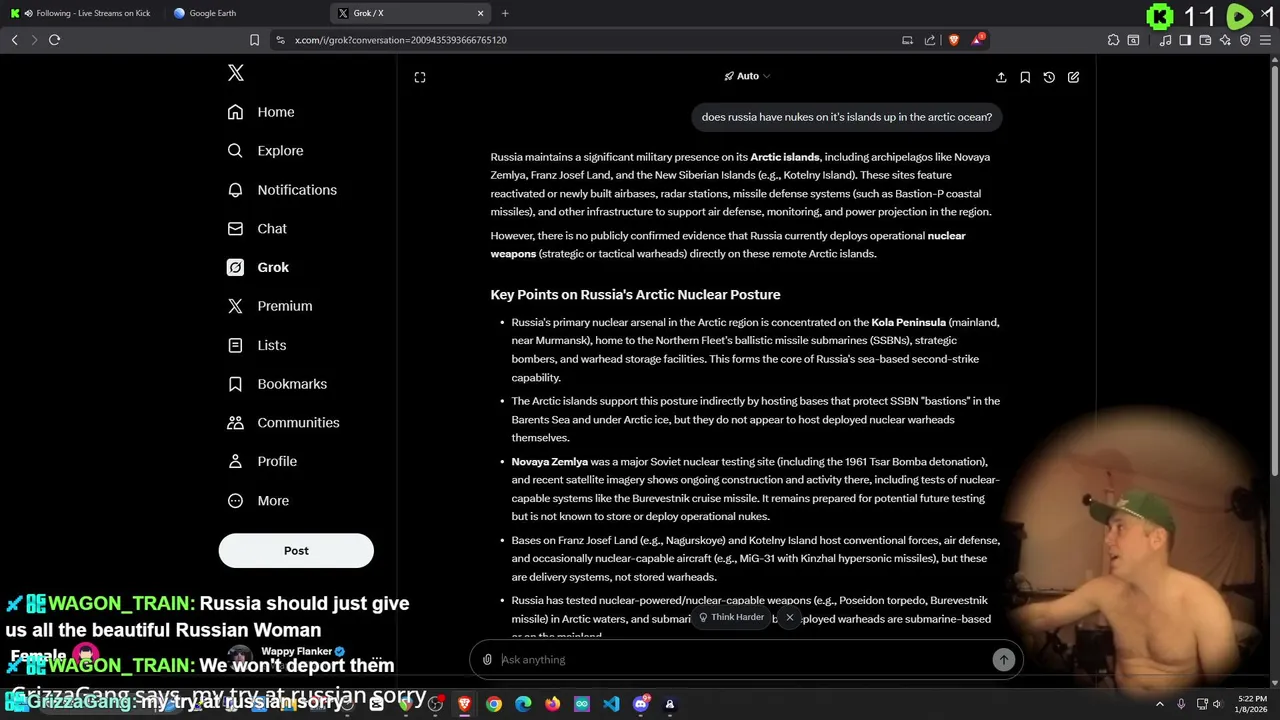Dismiss the Think Harder chip
This screenshot has height=720, width=1280.
tap(789, 618)
